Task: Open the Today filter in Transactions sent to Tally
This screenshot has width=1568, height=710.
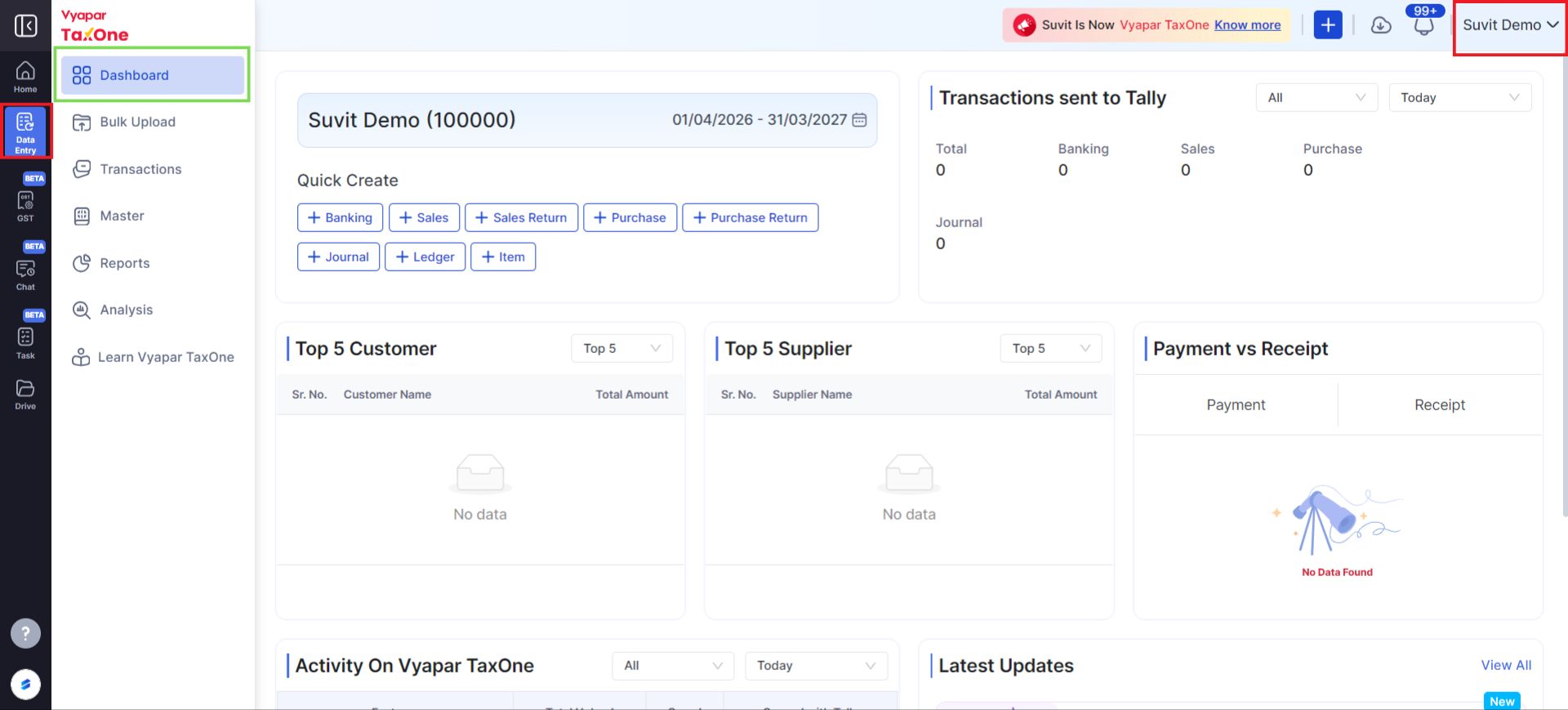Action: pyautogui.click(x=1459, y=97)
